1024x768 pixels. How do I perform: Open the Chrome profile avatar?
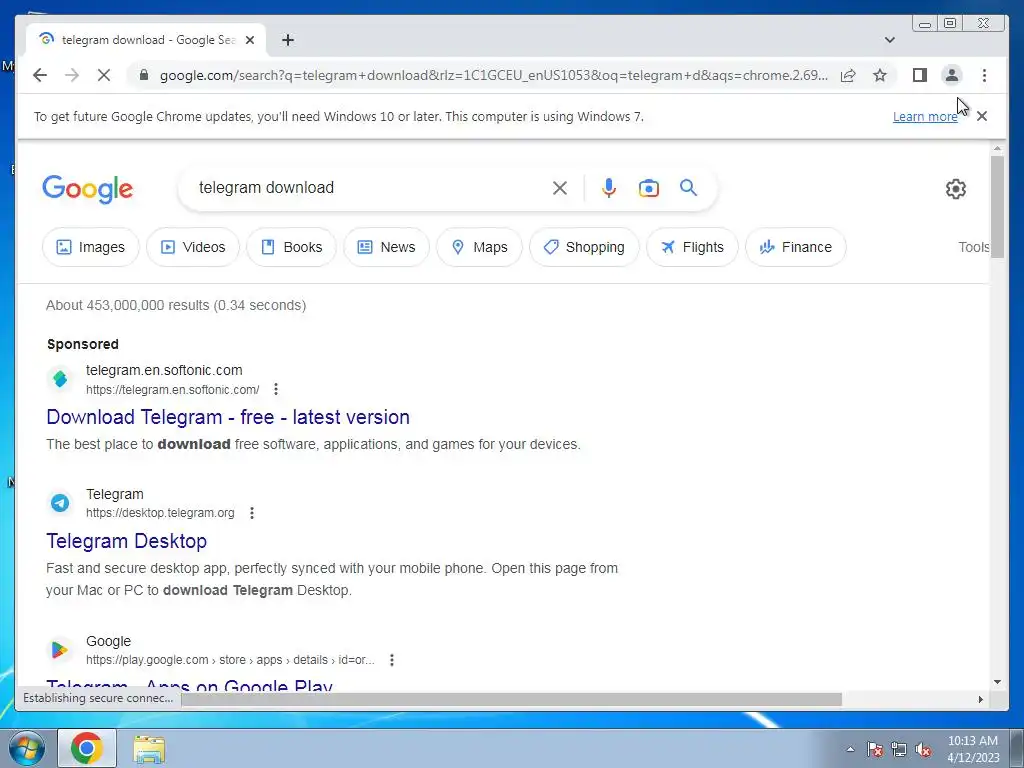click(x=952, y=75)
